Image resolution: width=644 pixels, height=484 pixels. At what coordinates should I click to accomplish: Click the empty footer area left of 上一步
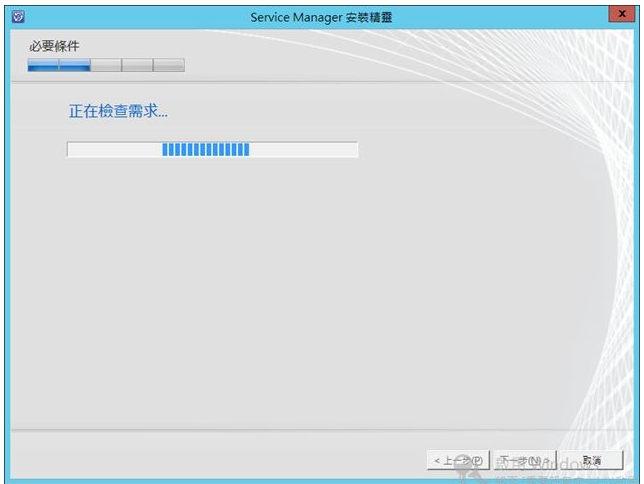coord(200,459)
